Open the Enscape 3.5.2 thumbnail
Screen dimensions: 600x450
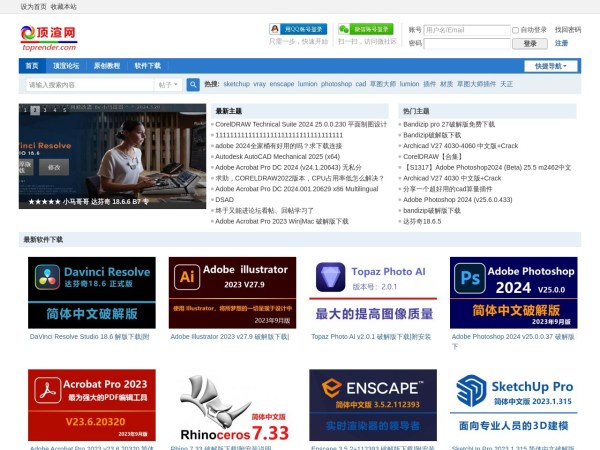[373, 405]
